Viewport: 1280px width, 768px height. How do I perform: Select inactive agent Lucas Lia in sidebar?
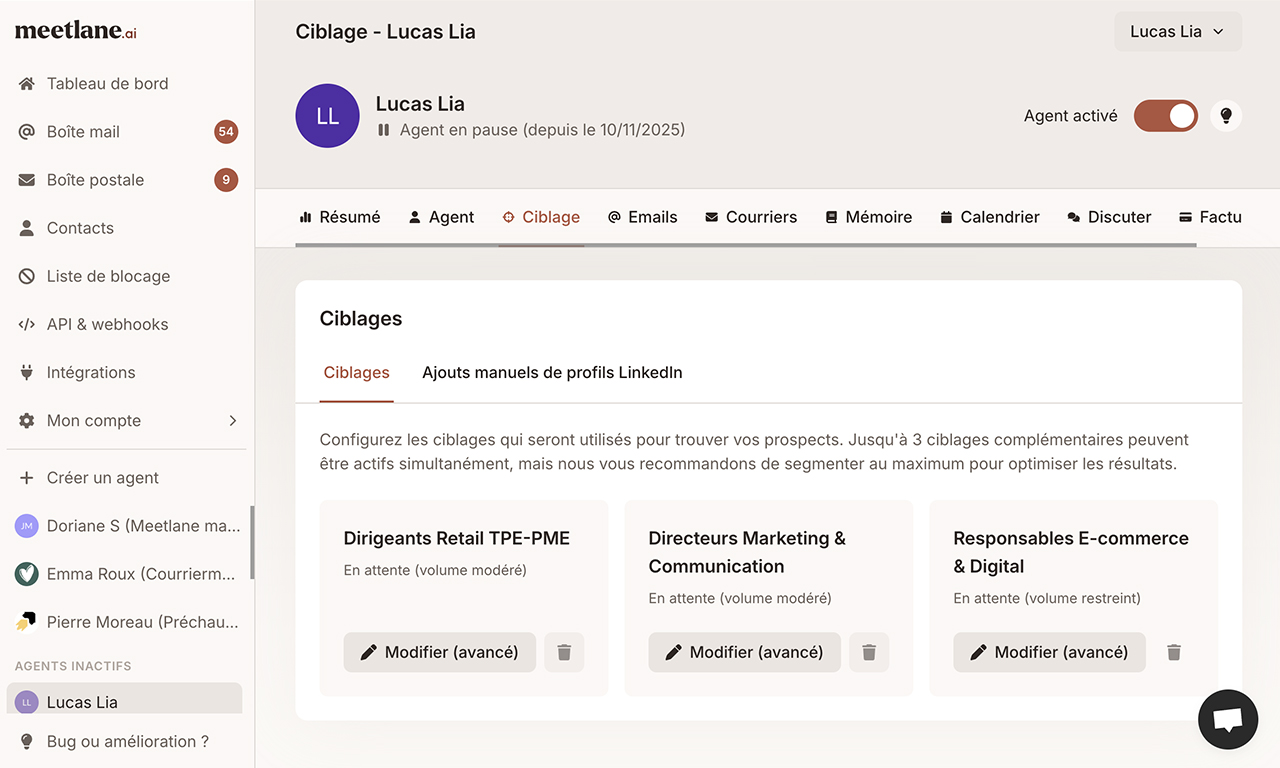click(80, 702)
